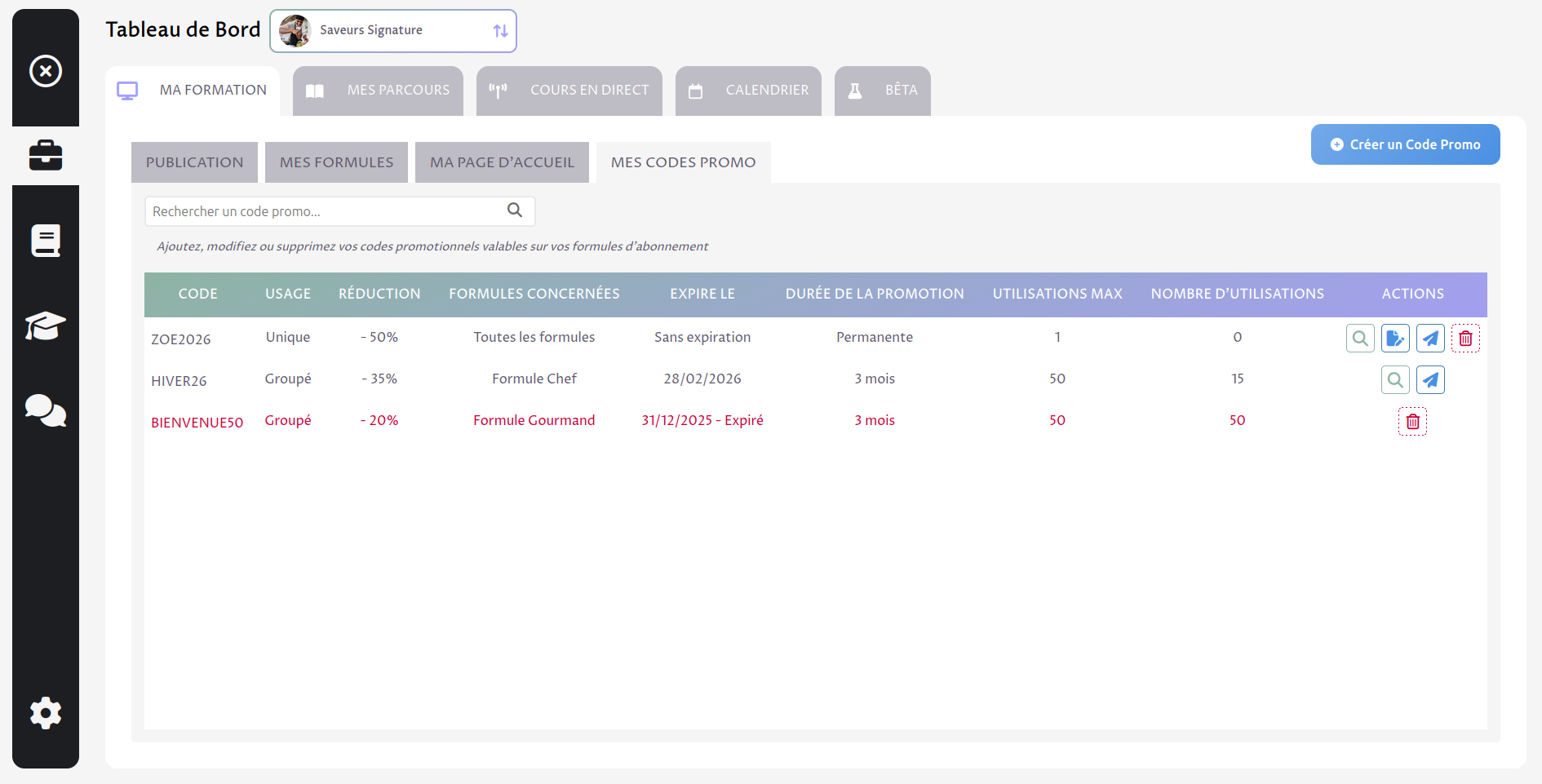Click the trash icon on the ZOE2026 row

(x=1465, y=338)
